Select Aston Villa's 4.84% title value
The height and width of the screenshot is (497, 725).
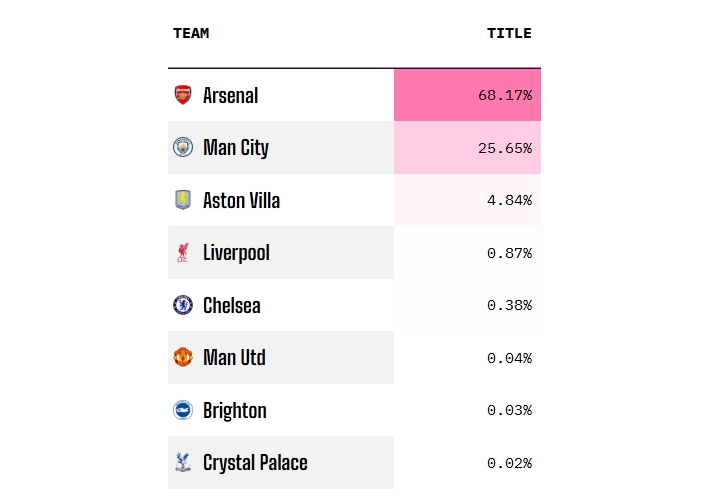tap(509, 200)
